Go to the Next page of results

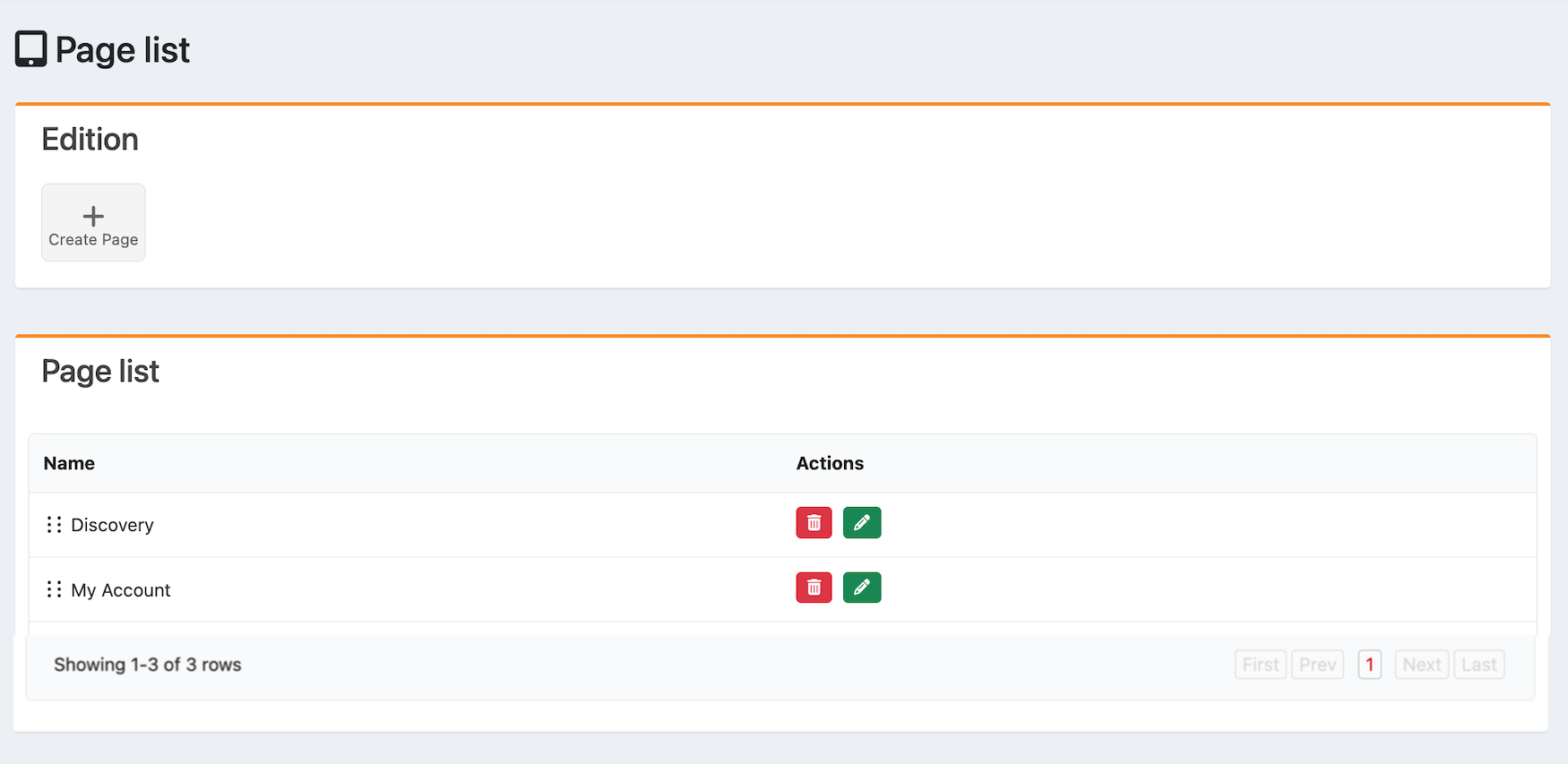point(1422,665)
